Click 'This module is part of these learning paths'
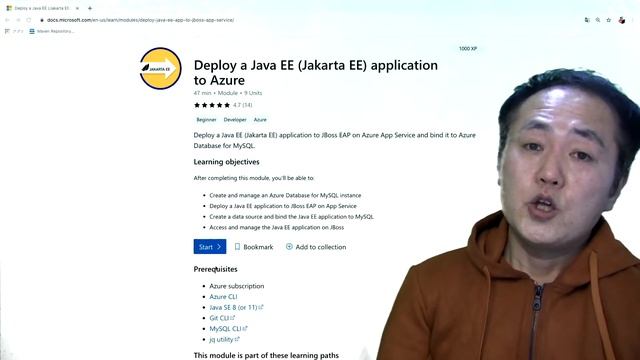Screen dimensions: 640x360 pos(266,356)
